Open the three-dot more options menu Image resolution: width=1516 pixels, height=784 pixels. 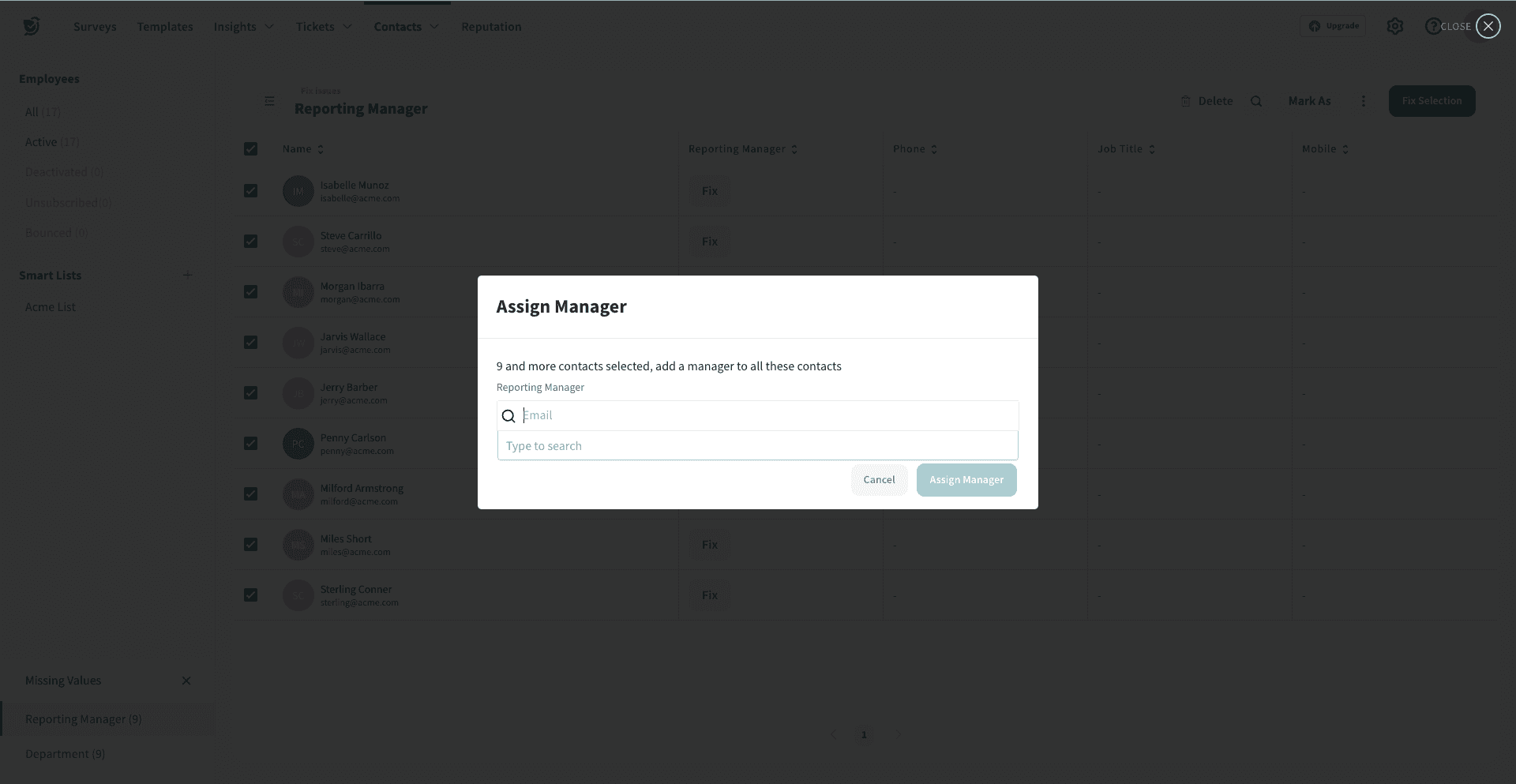point(1363,101)
